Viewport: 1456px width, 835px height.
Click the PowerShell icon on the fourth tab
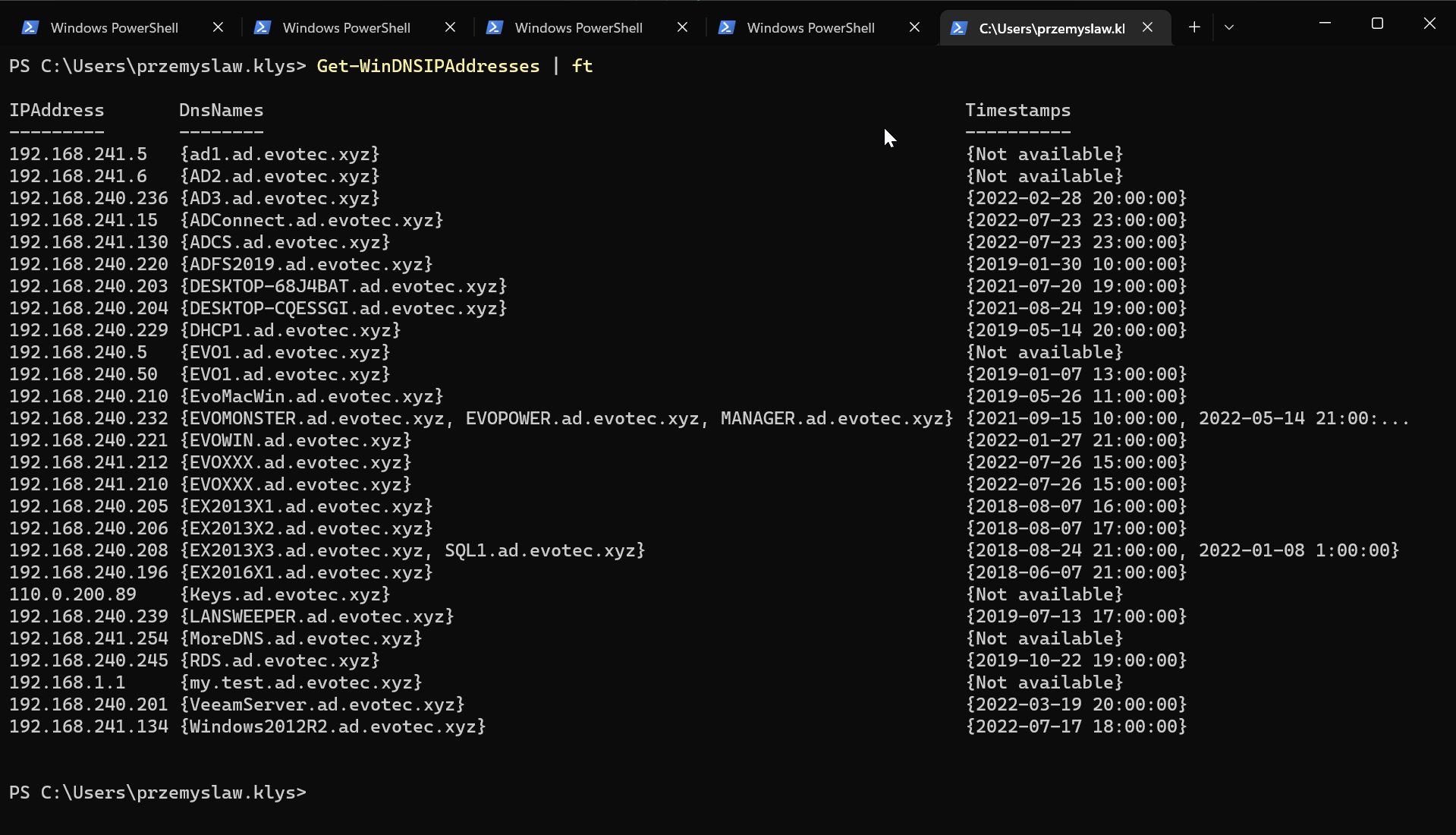[x=726, y=27]
